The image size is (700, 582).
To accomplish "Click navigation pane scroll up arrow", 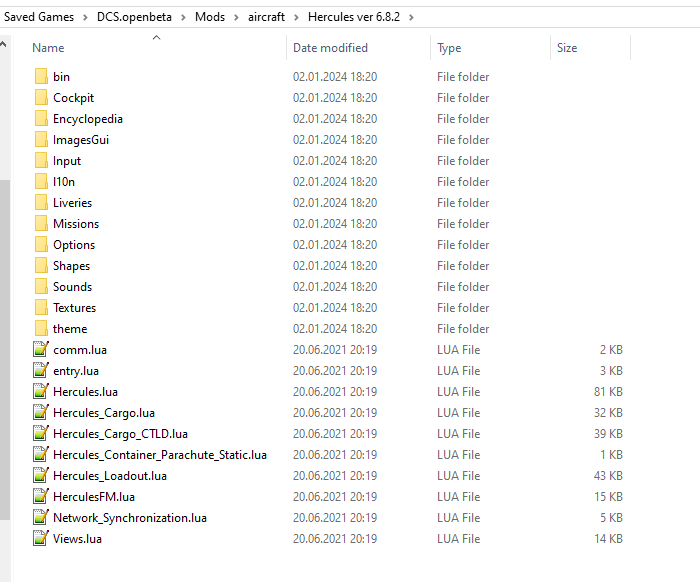I will tap(3, 44).
